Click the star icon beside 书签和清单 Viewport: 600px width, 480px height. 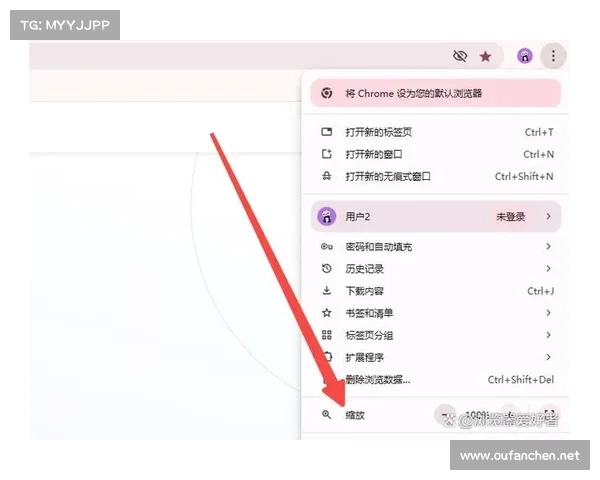tap(326, 313)
